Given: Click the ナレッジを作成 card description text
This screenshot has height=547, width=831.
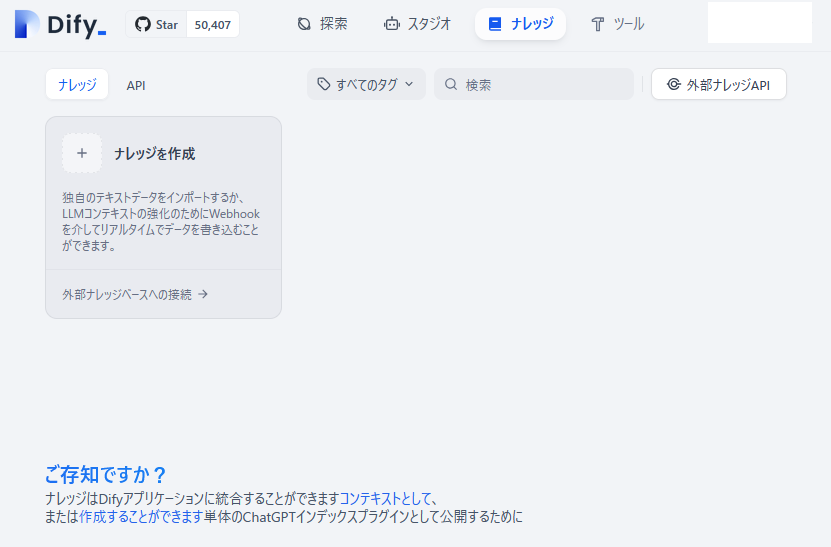Looking at the screenshot, I should tap(161, 222).
